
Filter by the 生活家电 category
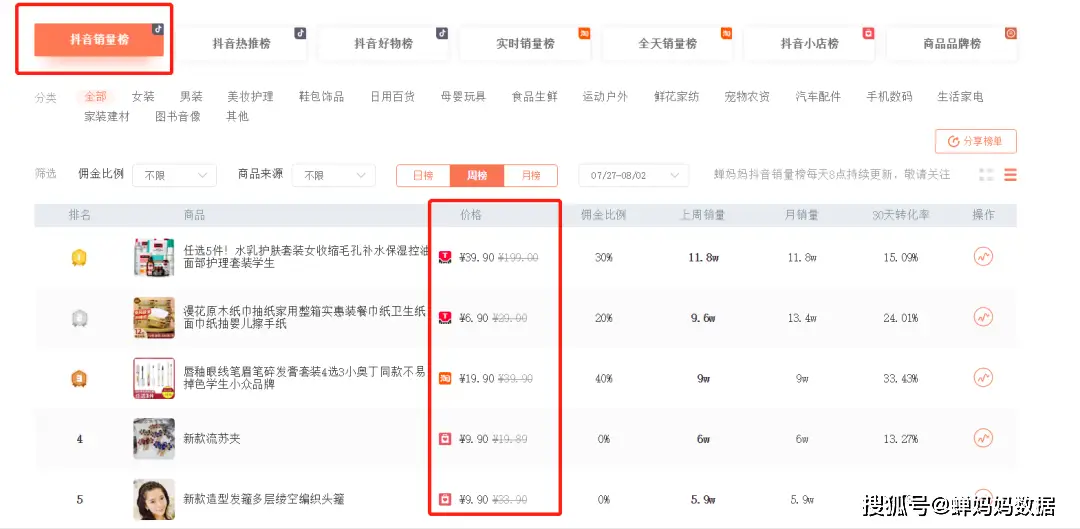[960, 96]
